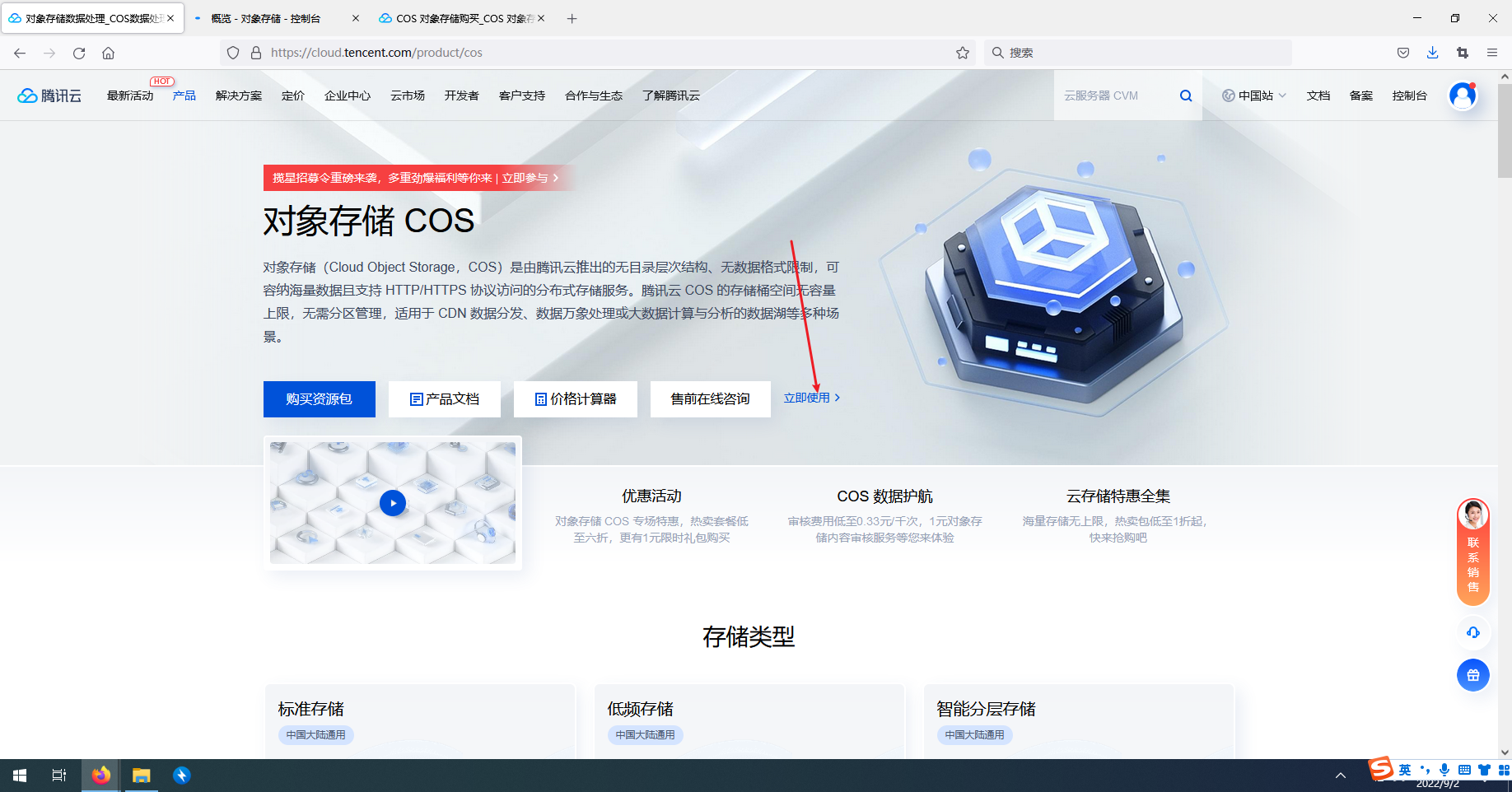1512x792 pixels.
Task: Click the floating headset customer service icon
Action: pyautogui.click(x=1473, y=632)
